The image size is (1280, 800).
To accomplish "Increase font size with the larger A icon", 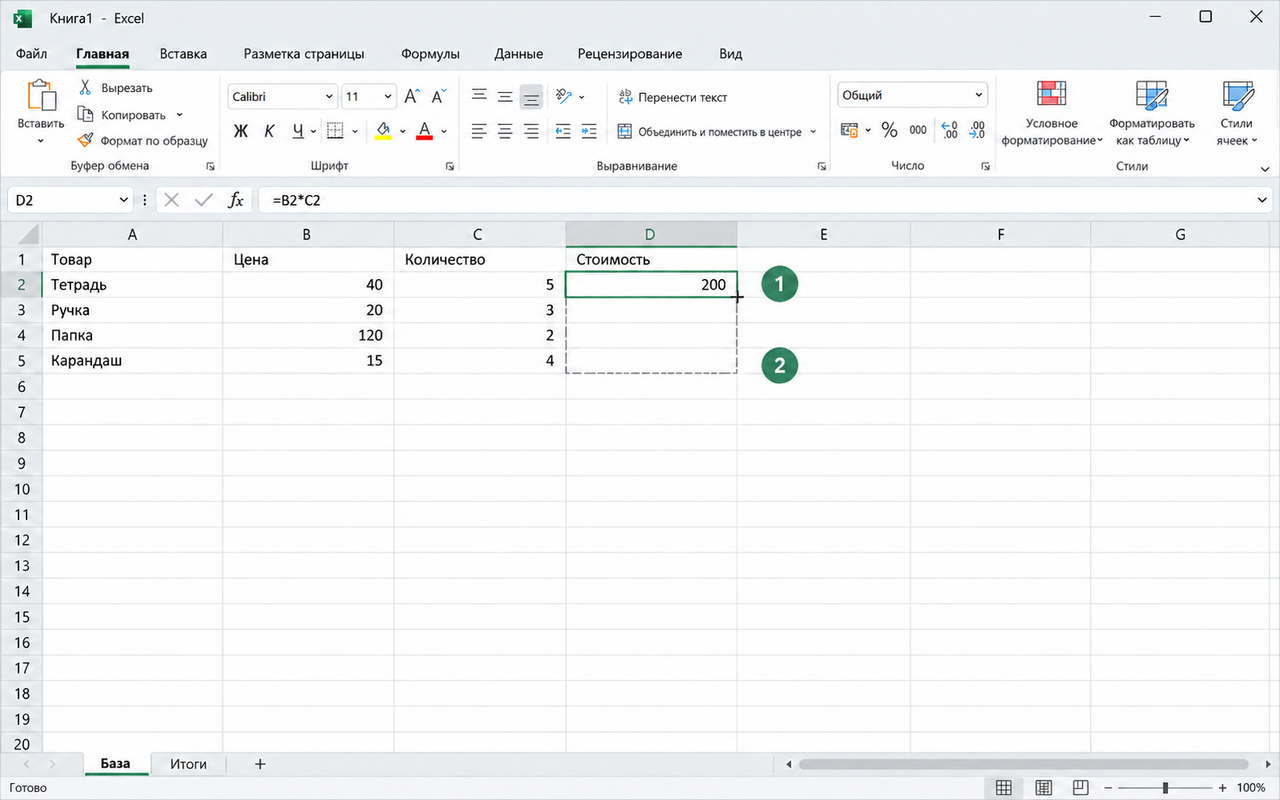I will click(411, 97).
